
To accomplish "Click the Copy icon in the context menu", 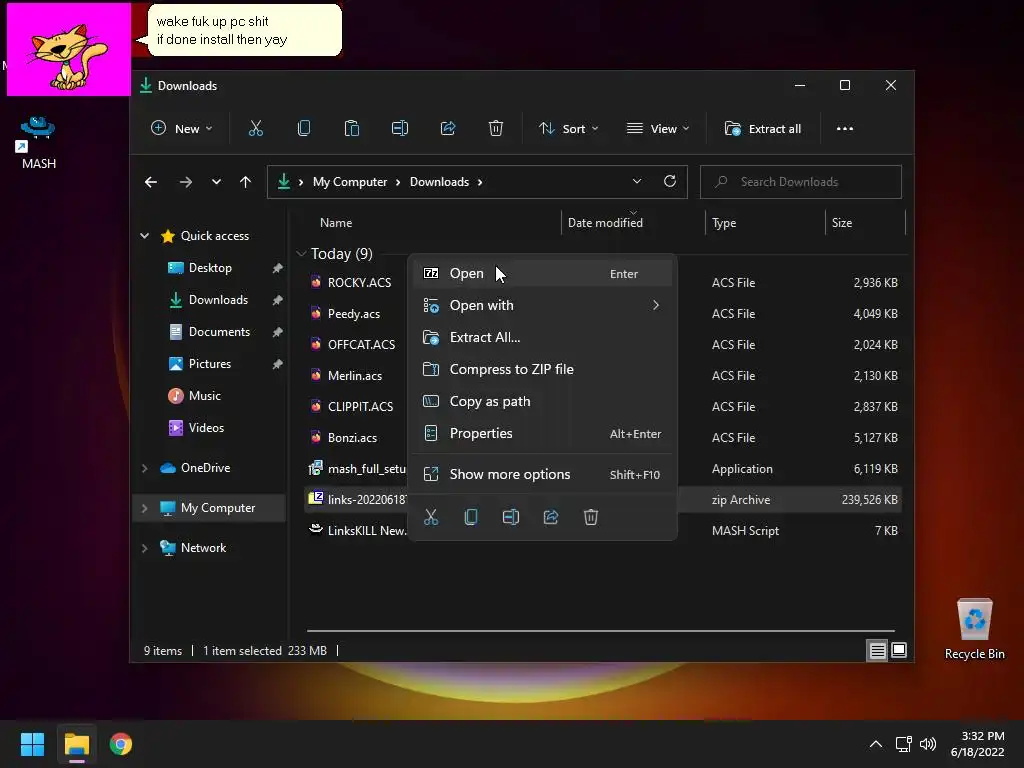I will [x=471, y=517].
